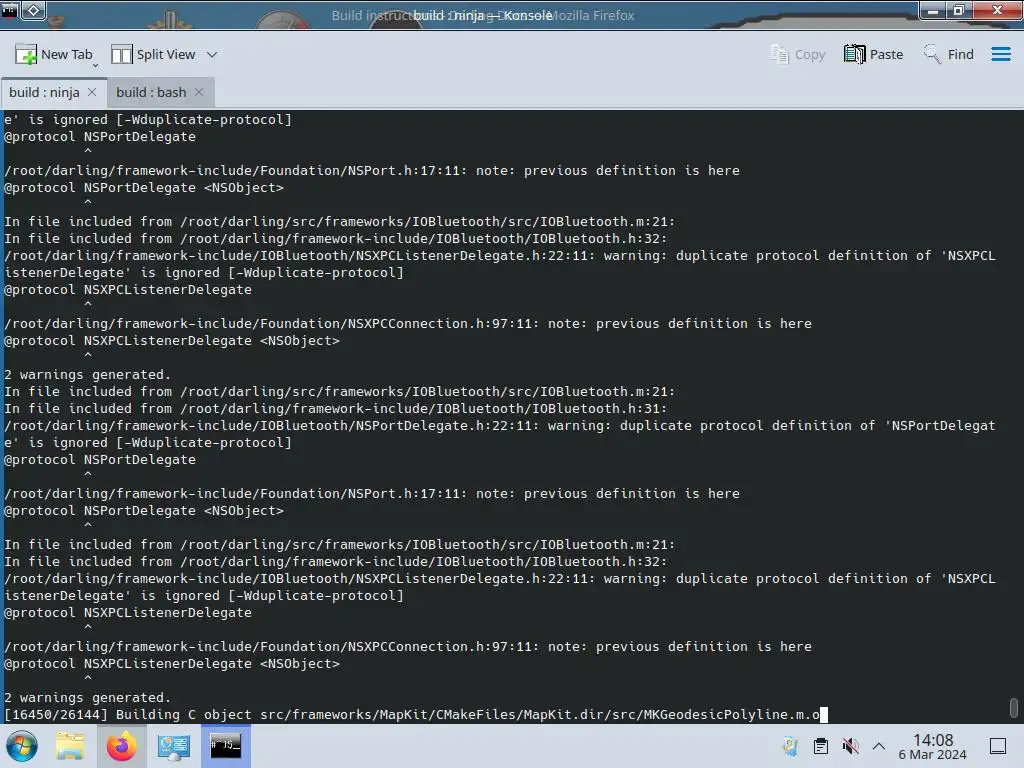The width and height of the screenshot is (1024, 768).
Task: Click the leftmost system tray icon
Action: click(x=790, y=746)
